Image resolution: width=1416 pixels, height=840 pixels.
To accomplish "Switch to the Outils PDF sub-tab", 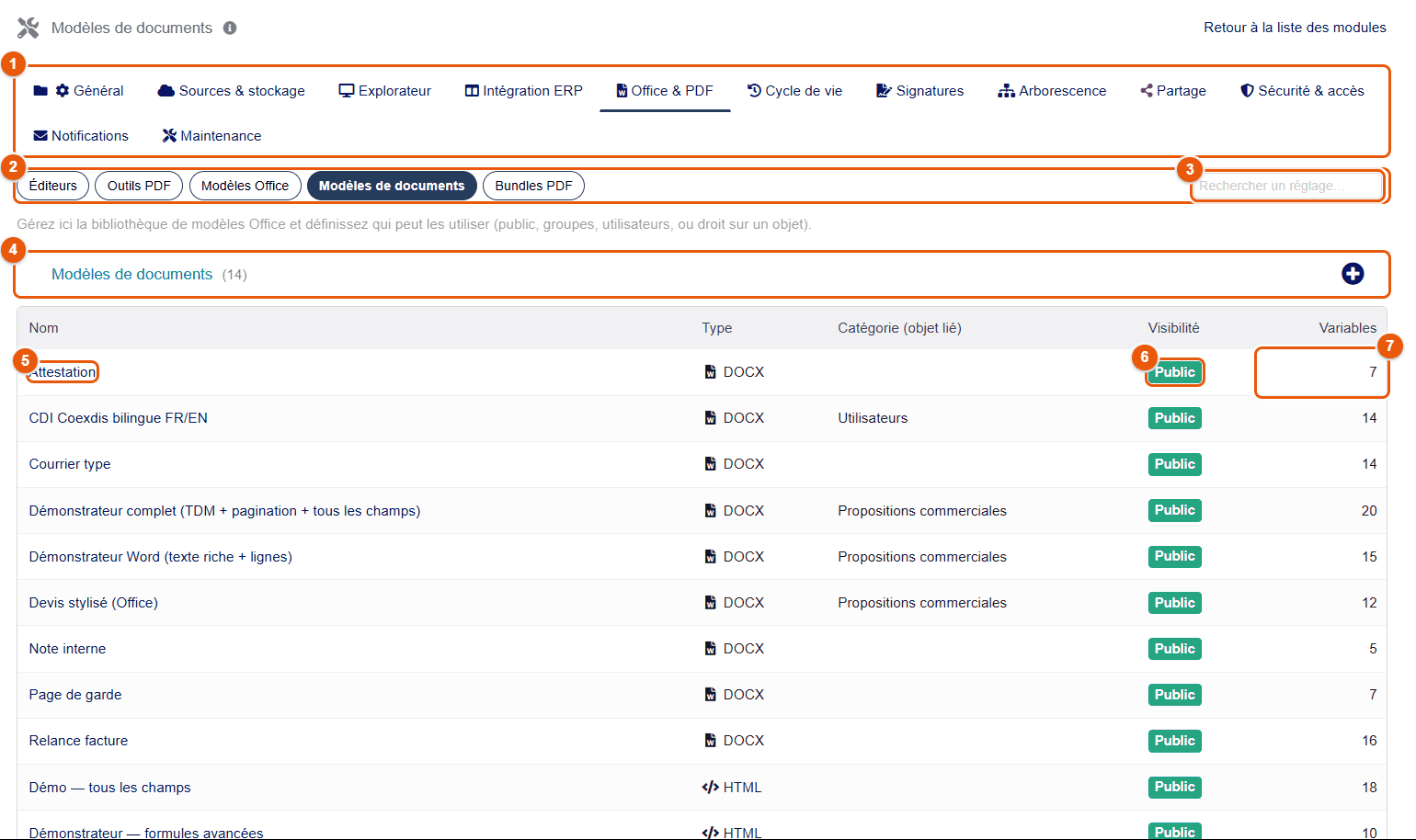I will point(139,186).
